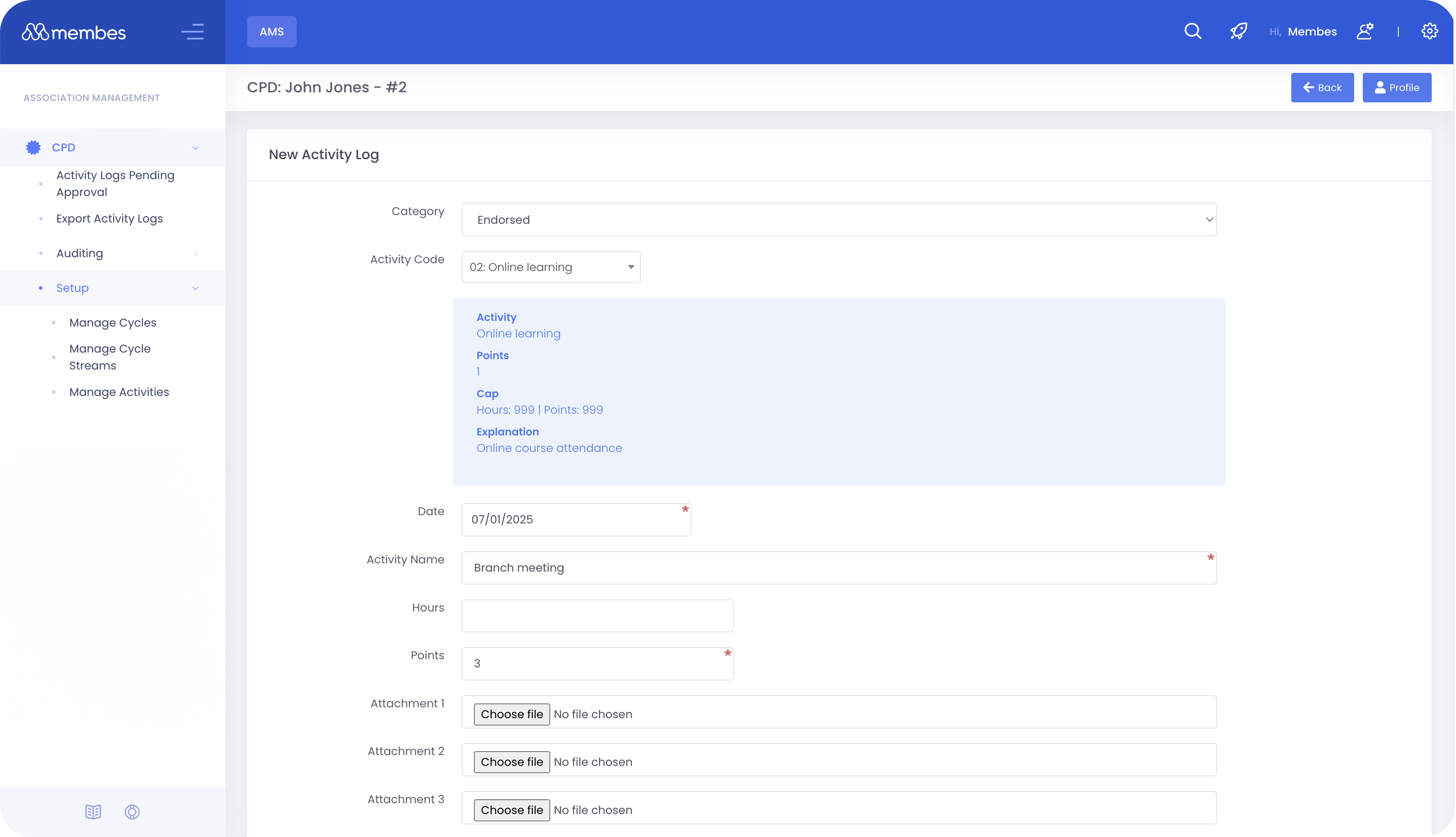Image resolution: width=1456 pixels, height=837 pixels.
Task: Open the search icon in the top bar
Action: point(1192,32)
